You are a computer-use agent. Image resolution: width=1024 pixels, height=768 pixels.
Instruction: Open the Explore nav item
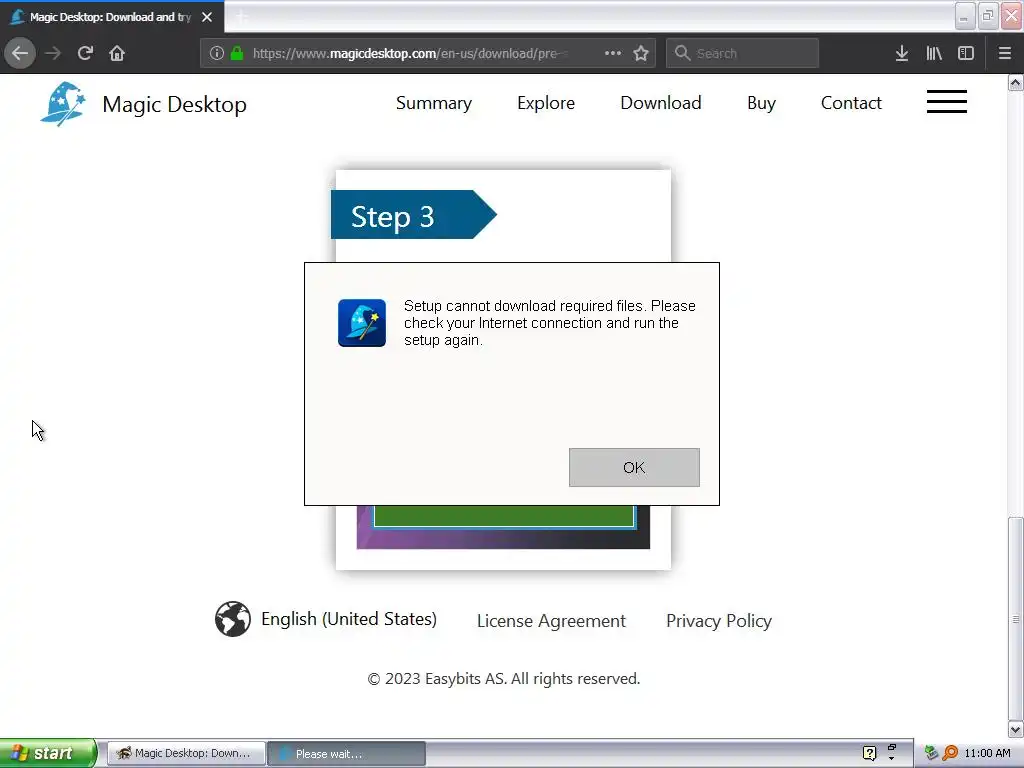[x=546, y=103]
